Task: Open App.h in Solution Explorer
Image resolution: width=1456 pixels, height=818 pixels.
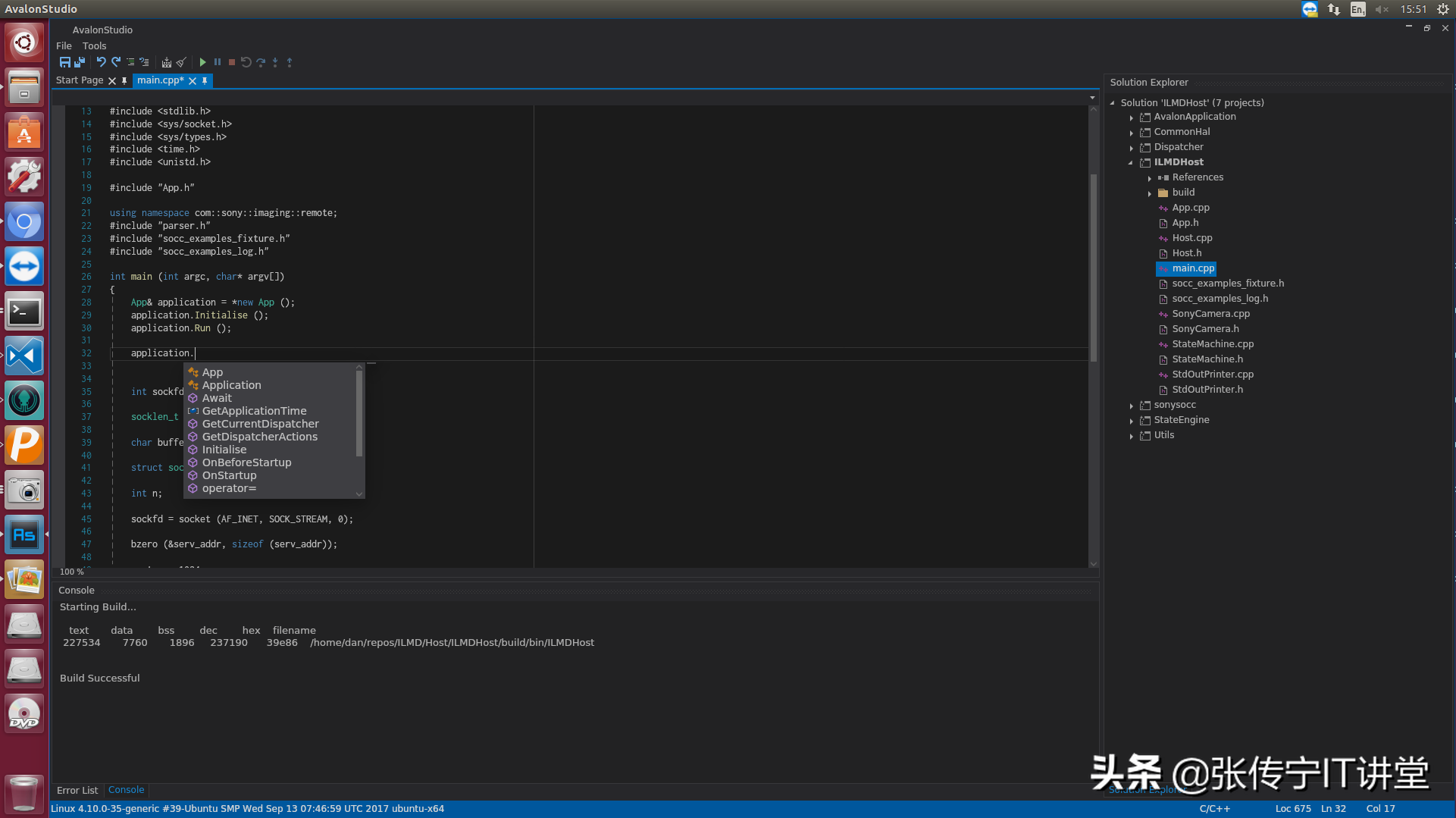Action: click(x=1185, y=223)
